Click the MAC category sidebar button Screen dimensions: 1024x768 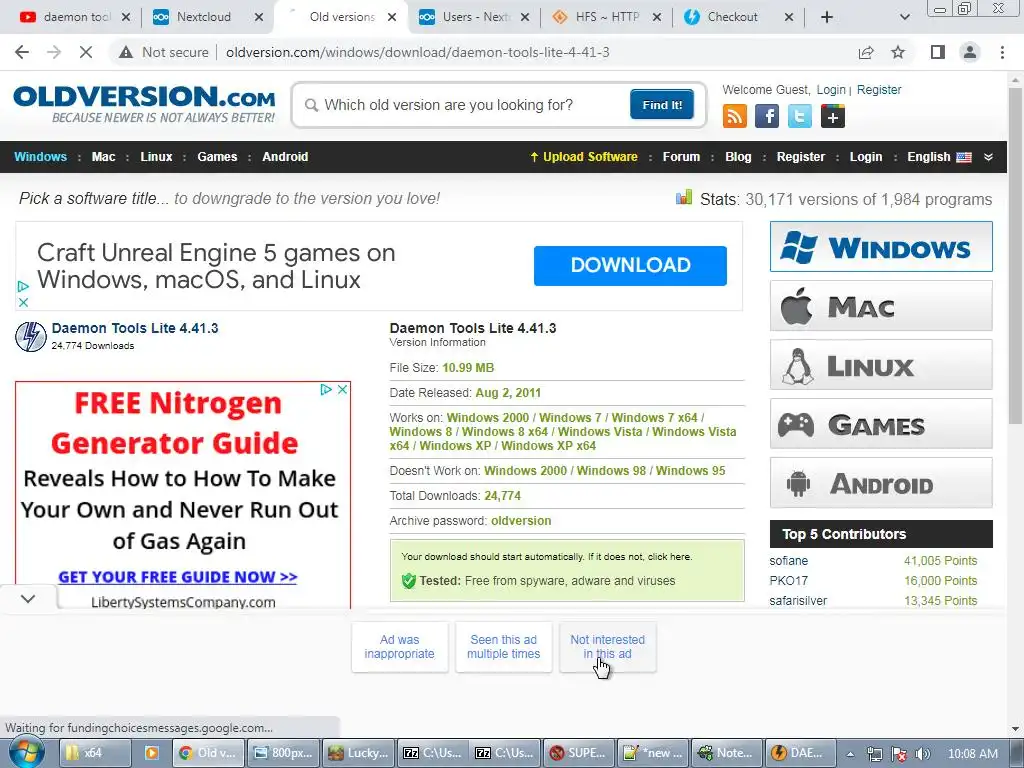881,306
